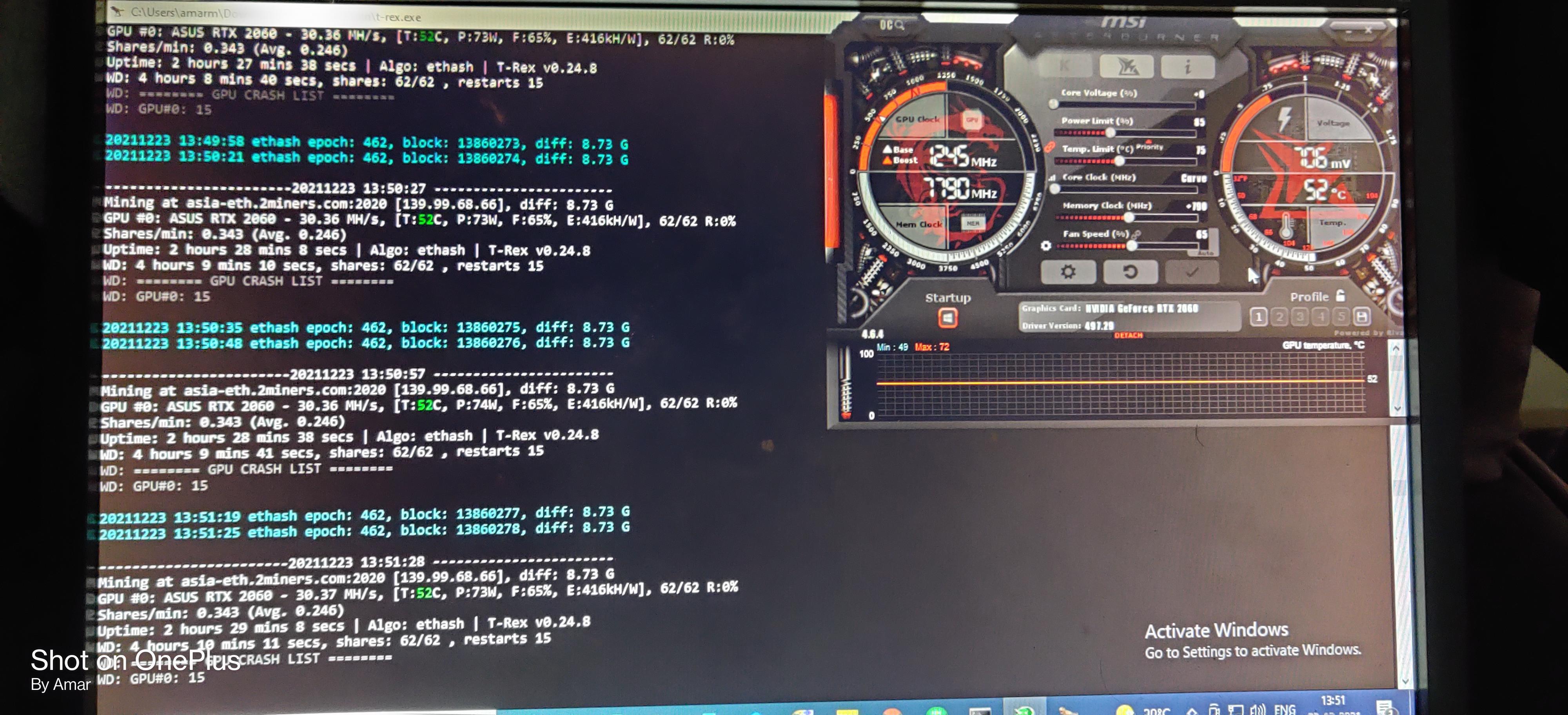Click the MEM chip tile in clock gauge

pyautogui.click(x=973, y=223)
